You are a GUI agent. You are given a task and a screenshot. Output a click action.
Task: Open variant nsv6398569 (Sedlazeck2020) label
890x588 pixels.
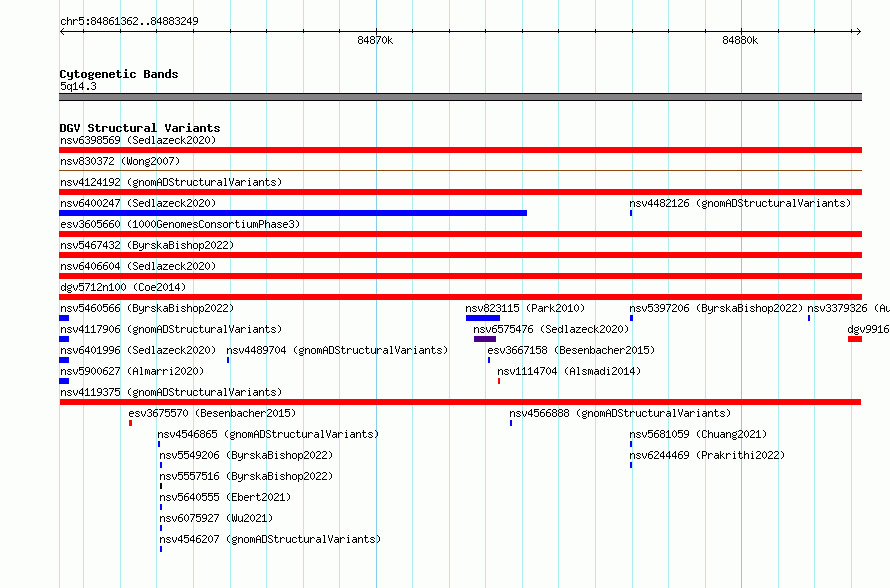138,140
